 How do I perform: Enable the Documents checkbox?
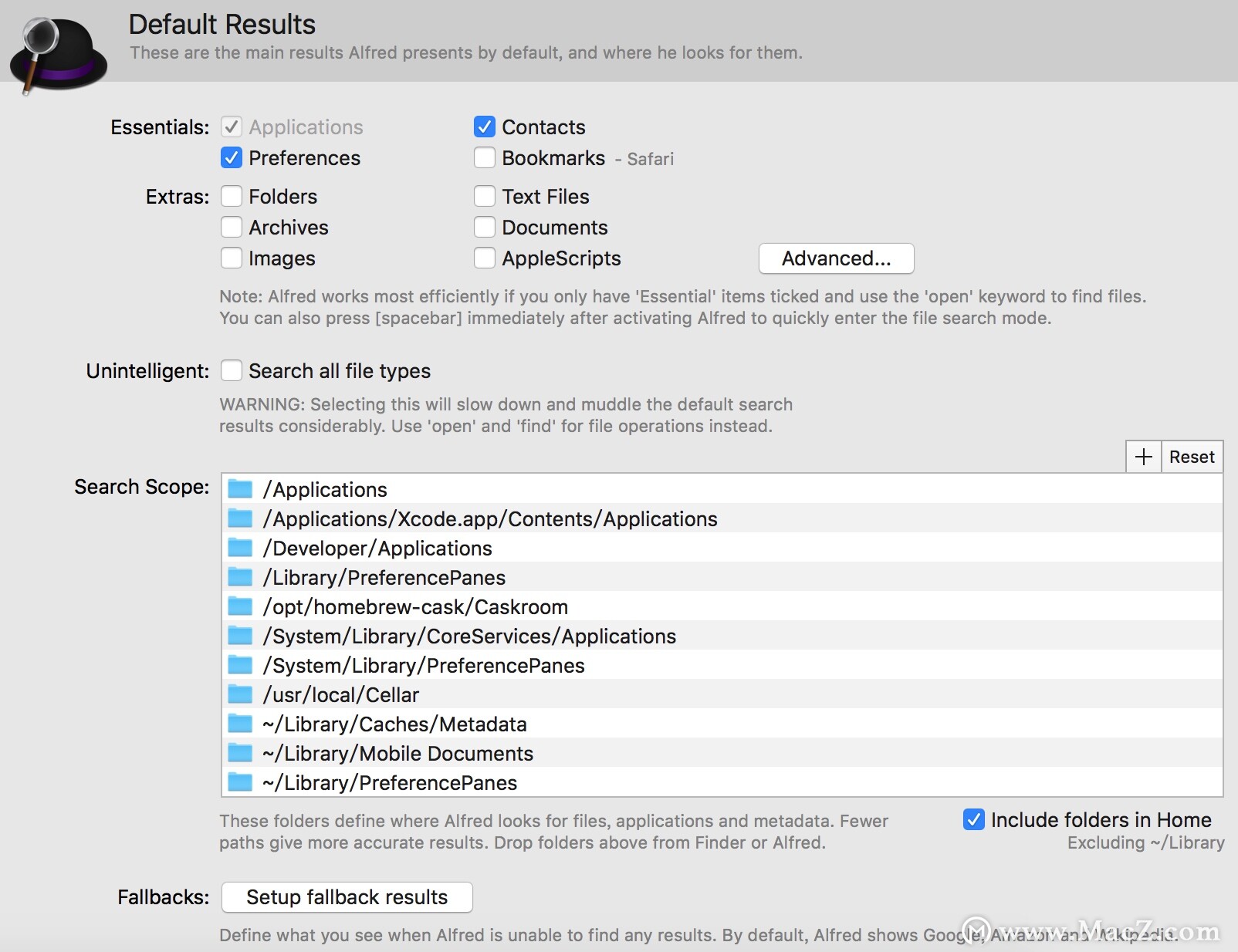tap(485, 227)
